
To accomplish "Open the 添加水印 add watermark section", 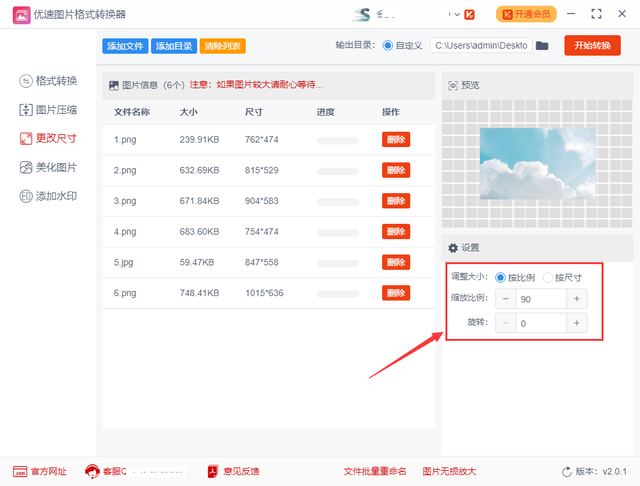I will click(48, 196).
